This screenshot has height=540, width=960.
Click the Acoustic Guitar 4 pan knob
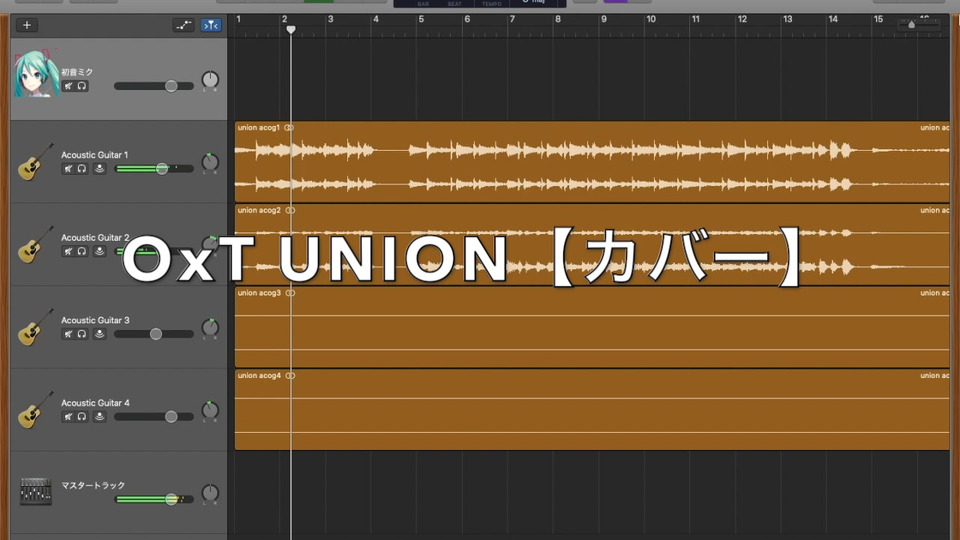[x=210, y=410]
